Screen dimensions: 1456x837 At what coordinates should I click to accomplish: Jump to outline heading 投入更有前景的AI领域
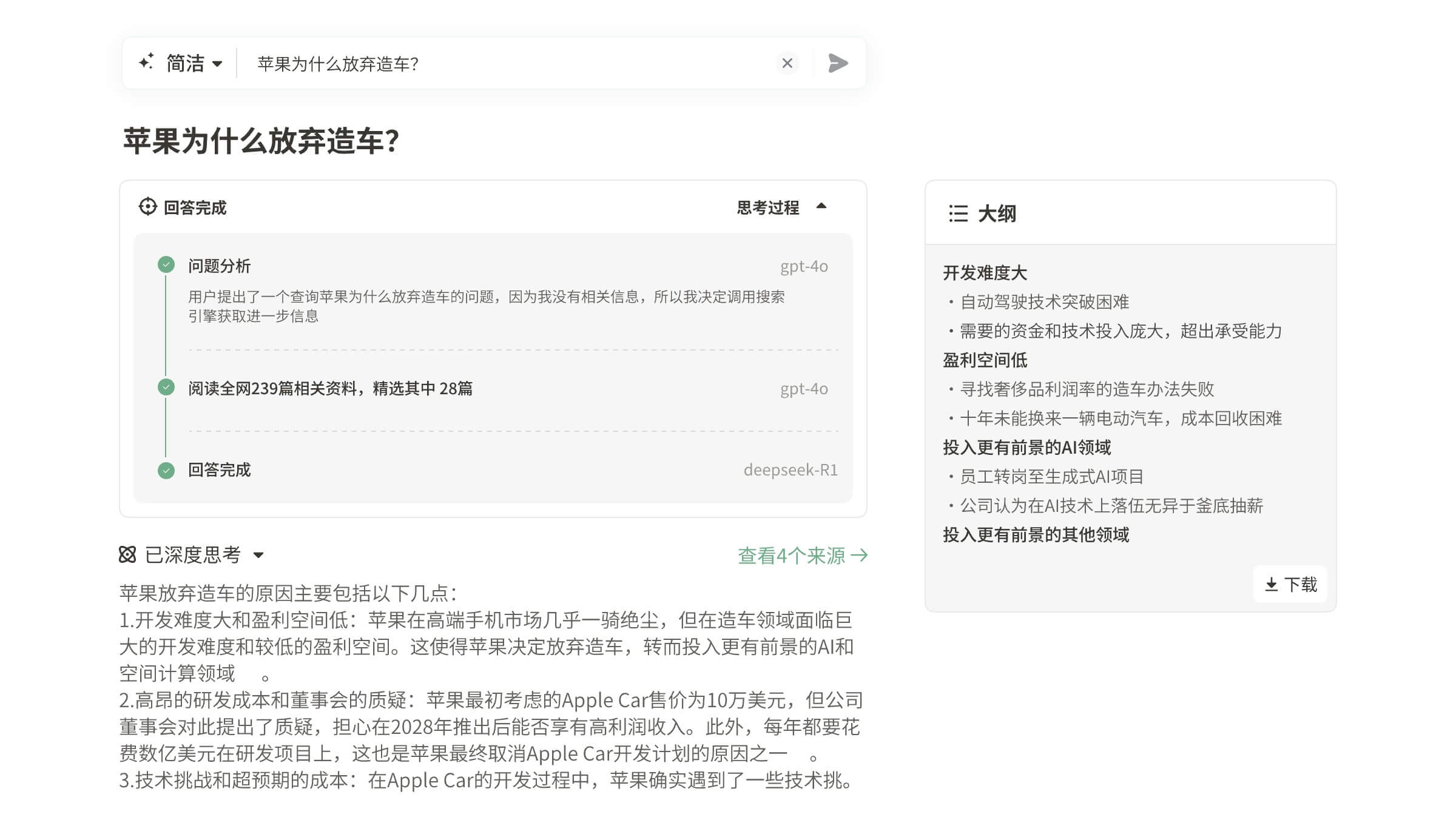tap(1026, 448)
